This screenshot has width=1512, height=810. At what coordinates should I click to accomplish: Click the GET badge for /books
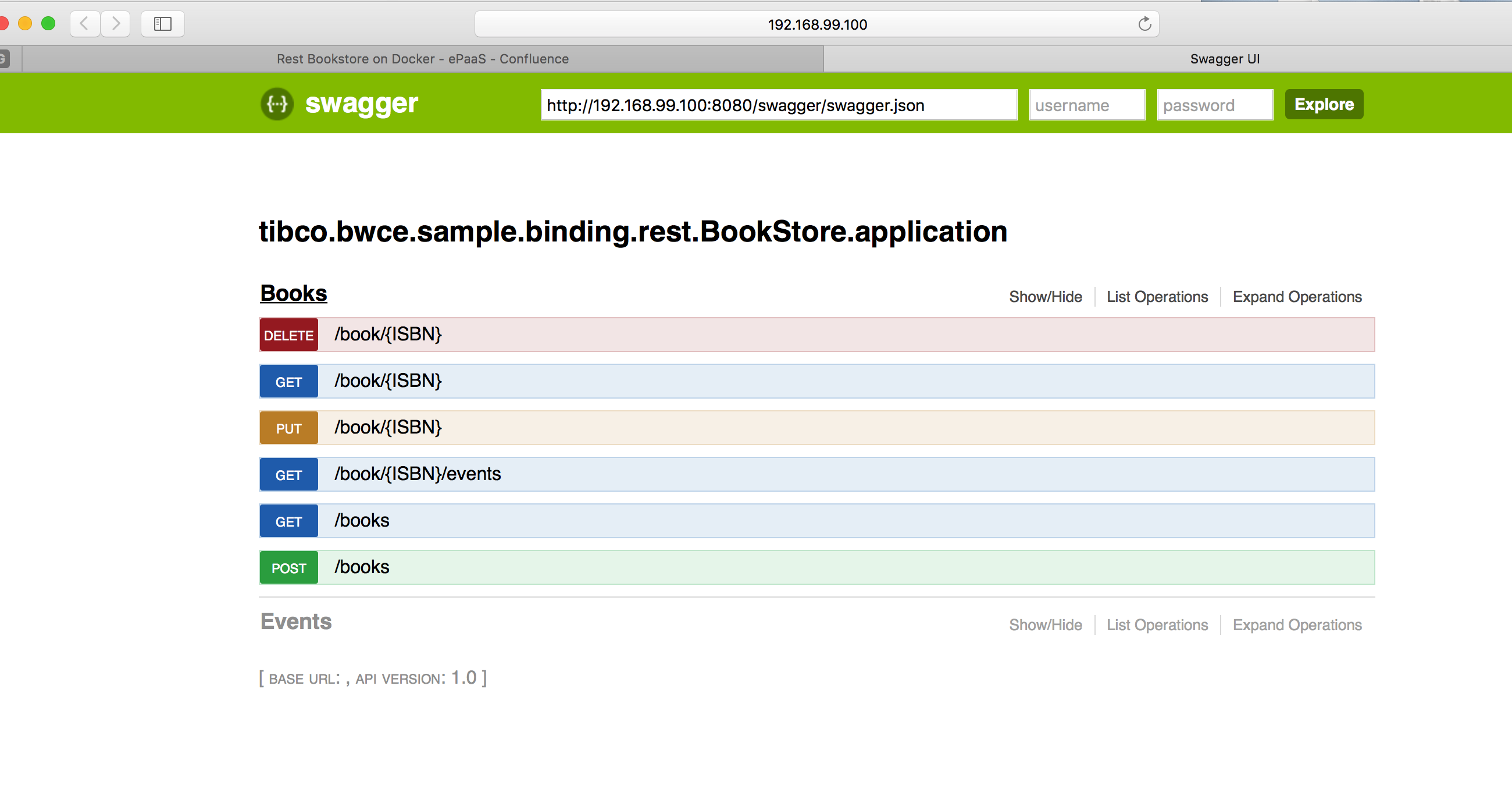[x=289, y=521]
